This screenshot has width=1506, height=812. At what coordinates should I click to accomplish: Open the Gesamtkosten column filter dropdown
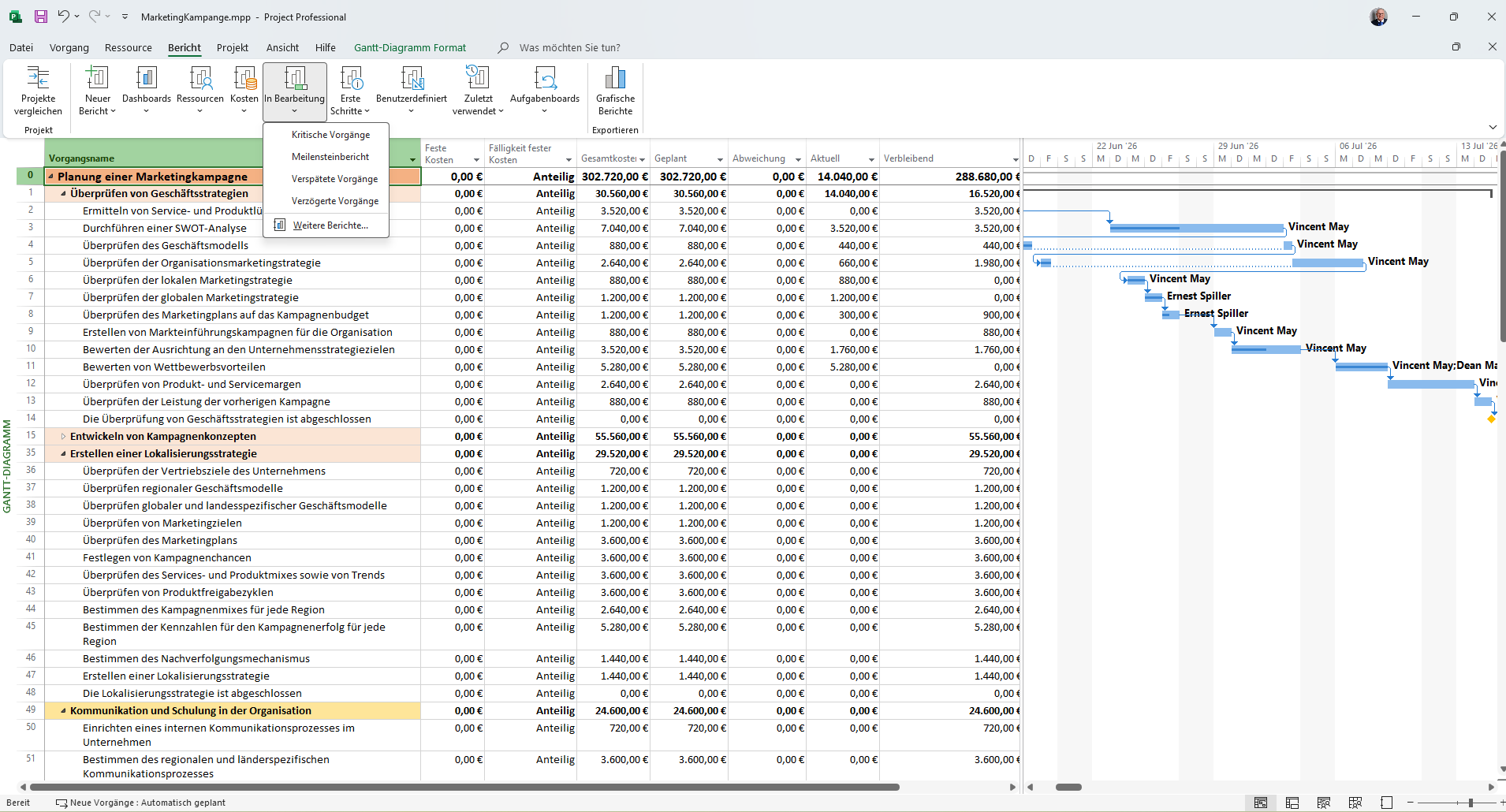pyautogui.click(x=643, y=159)
